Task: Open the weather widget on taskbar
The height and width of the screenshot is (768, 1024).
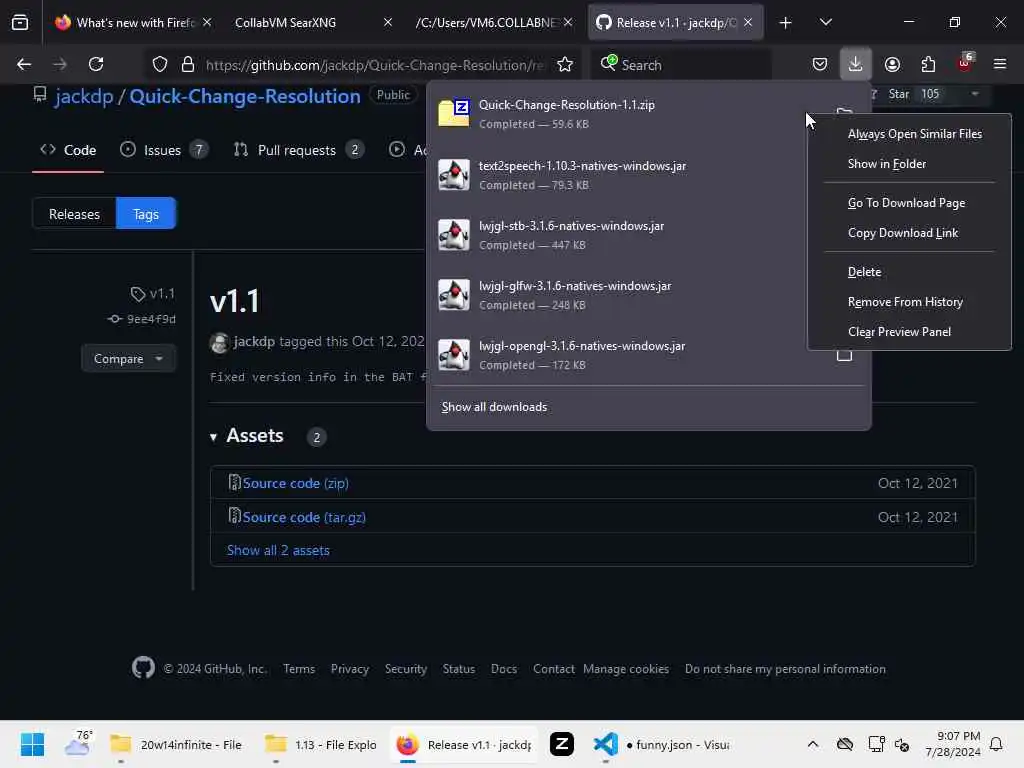Action: click(78, 744)
